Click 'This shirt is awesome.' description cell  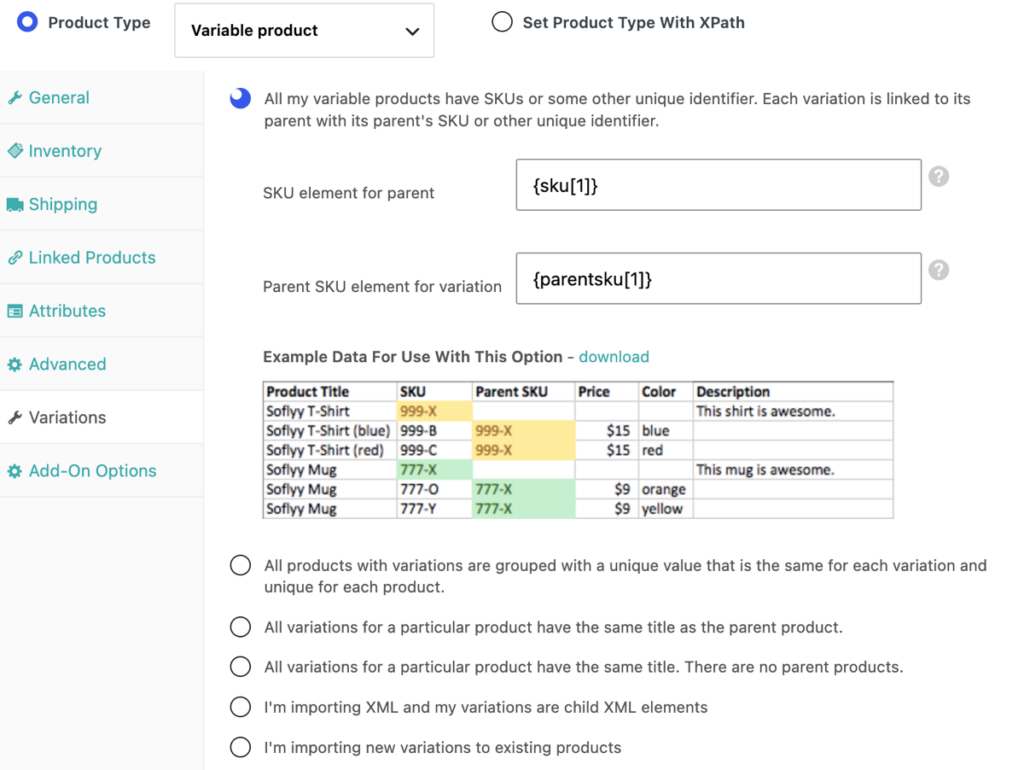click(793, 411)
